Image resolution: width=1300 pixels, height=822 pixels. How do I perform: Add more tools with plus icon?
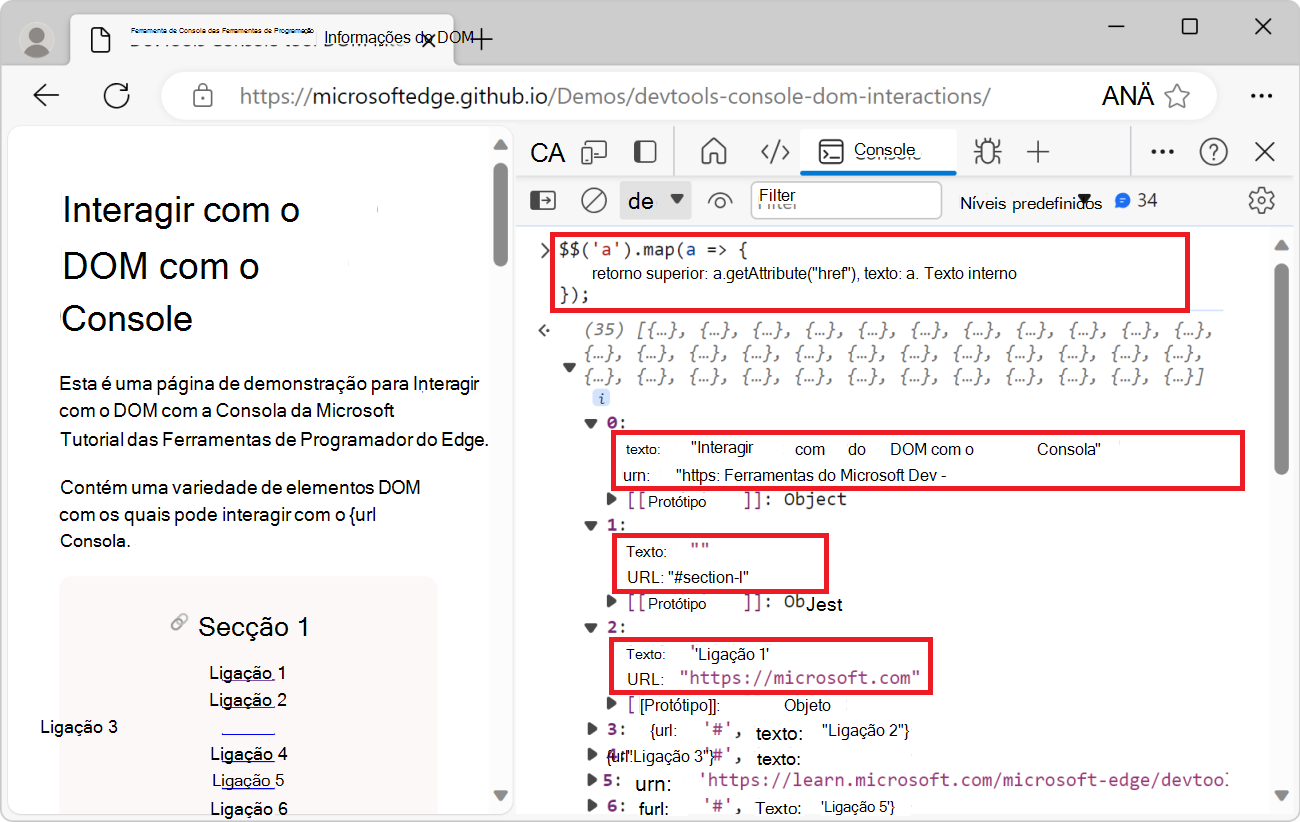1038,152
